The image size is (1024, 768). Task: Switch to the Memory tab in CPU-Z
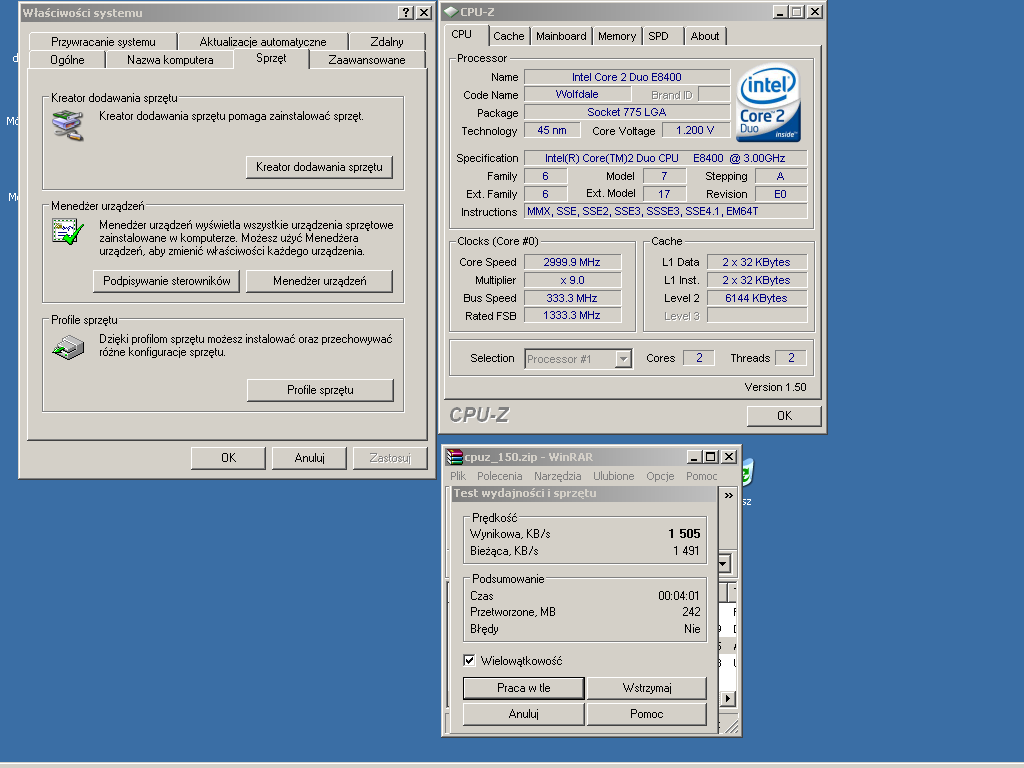tap(616, 36)
